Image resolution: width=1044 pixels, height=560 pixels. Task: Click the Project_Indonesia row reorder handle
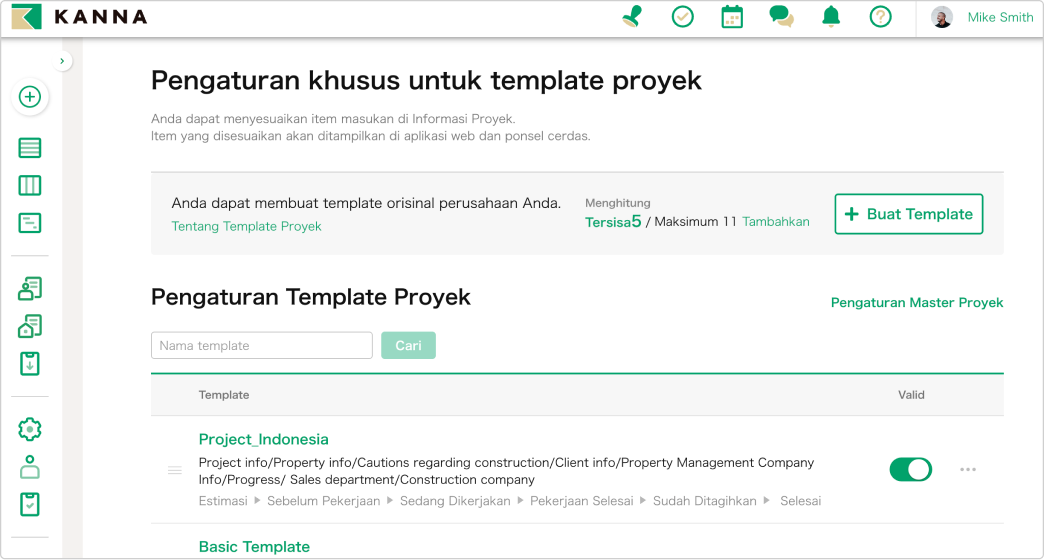(x=174, y=471)
